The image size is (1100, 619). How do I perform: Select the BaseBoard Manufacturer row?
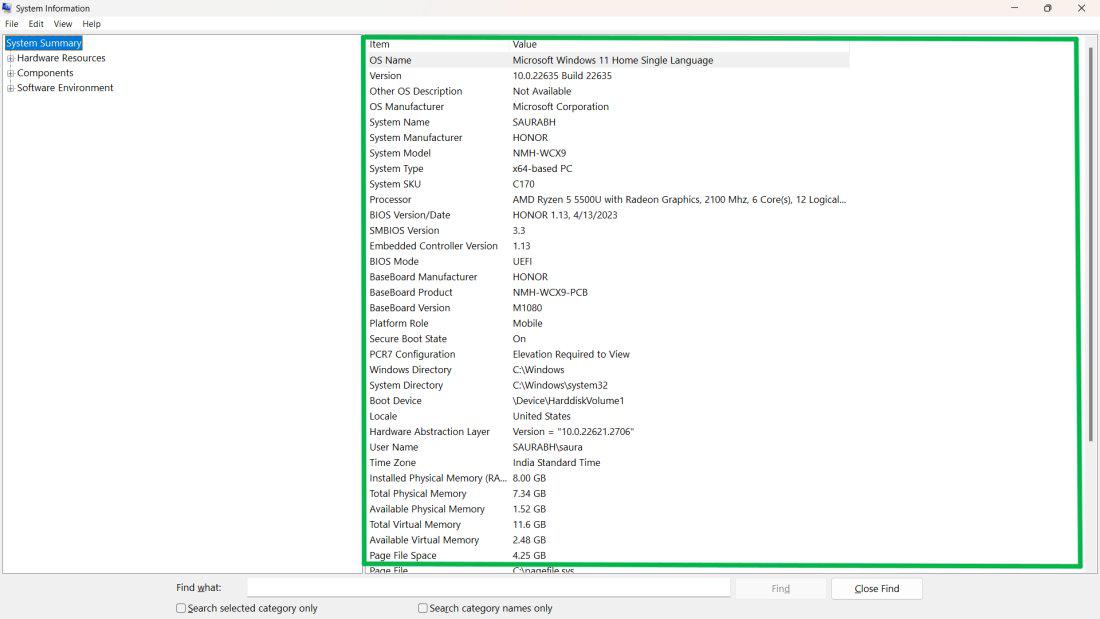pyautogui.click(x=608, y=277)
